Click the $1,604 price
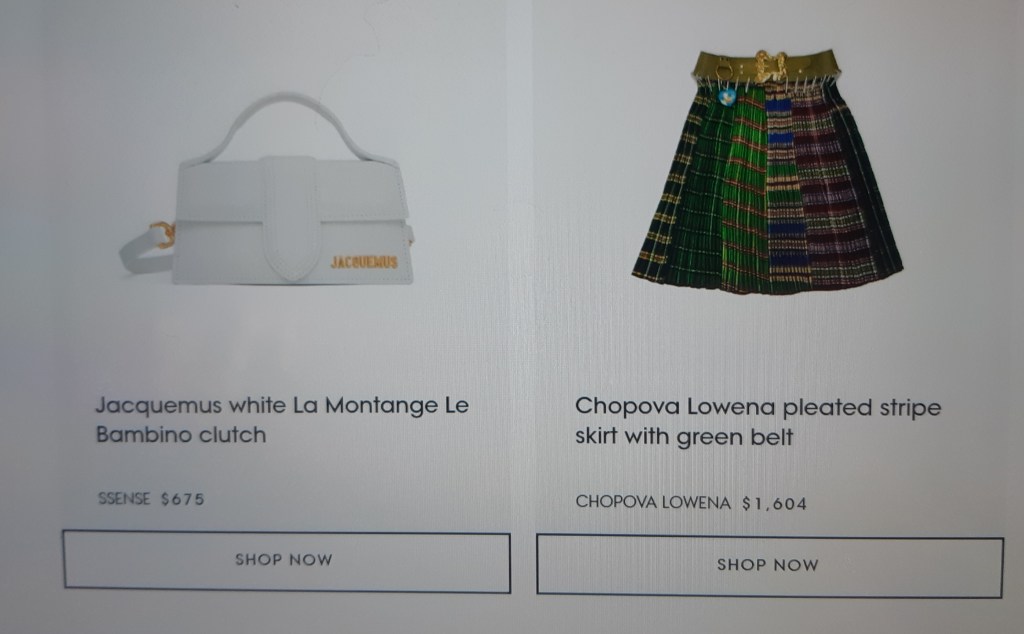This screenshot has height=634, width=1024. (774, 503)
